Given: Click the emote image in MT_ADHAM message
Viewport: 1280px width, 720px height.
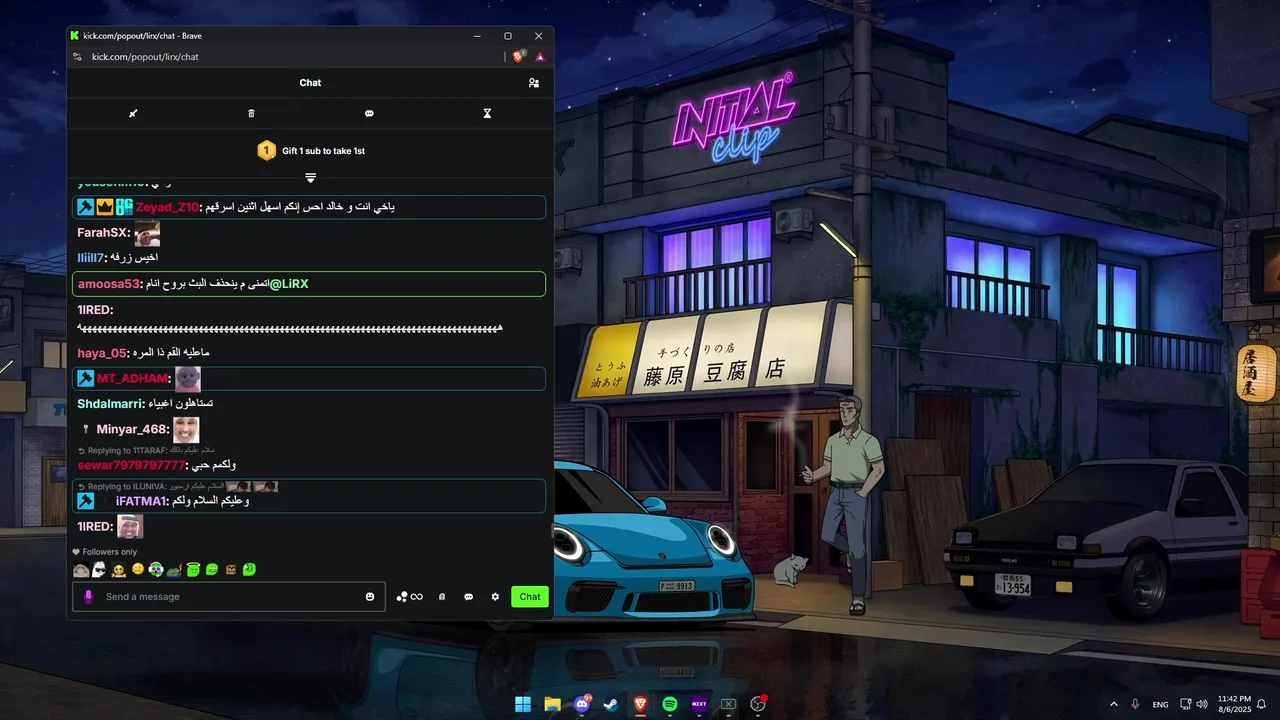Looking at the screenshot, I should pyautogui.click(x=188, y=379).
